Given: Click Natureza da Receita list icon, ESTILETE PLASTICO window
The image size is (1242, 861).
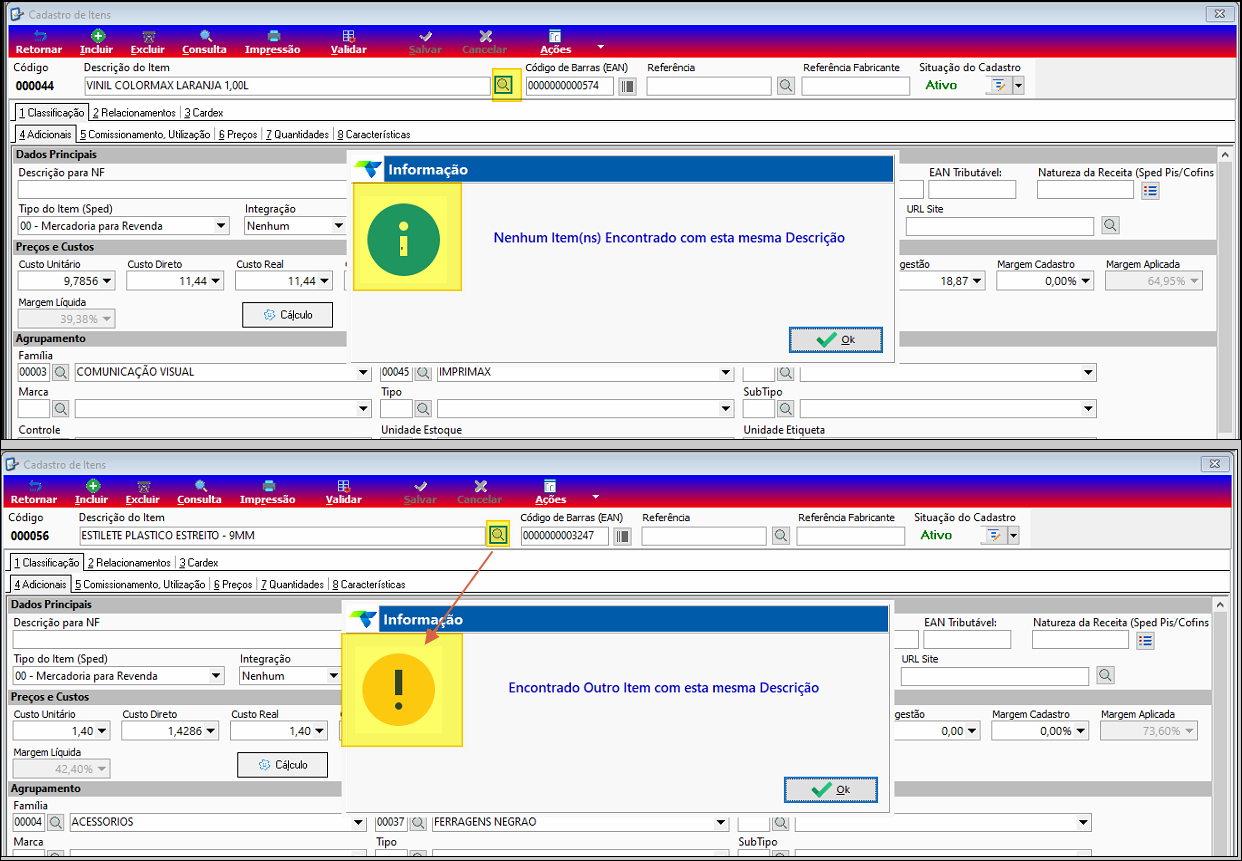Looking at the screenshot, I should (1144, 640).
